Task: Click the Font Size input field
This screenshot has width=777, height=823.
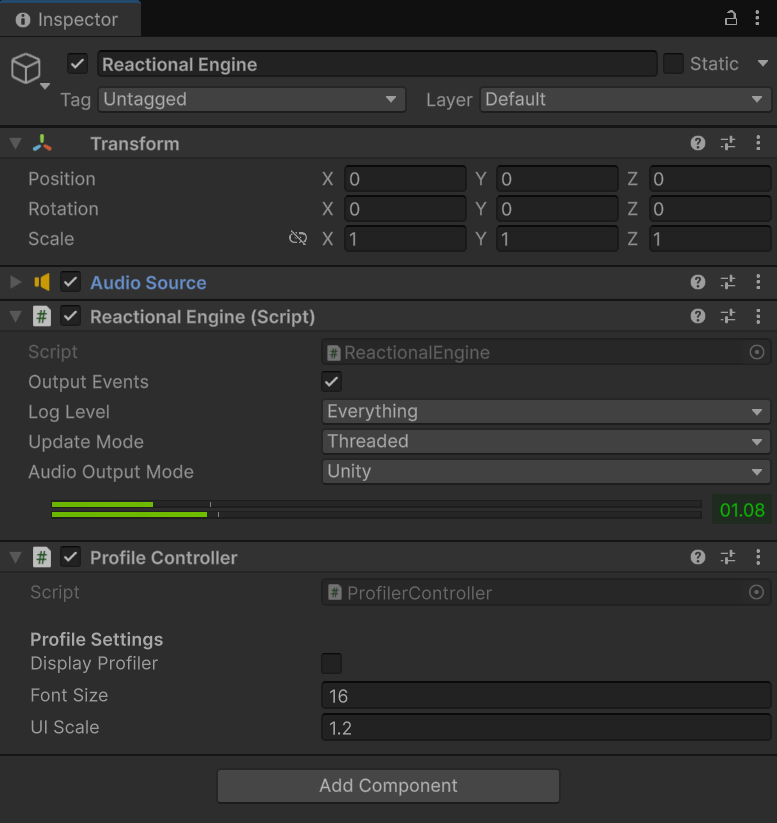Action: 546,696
